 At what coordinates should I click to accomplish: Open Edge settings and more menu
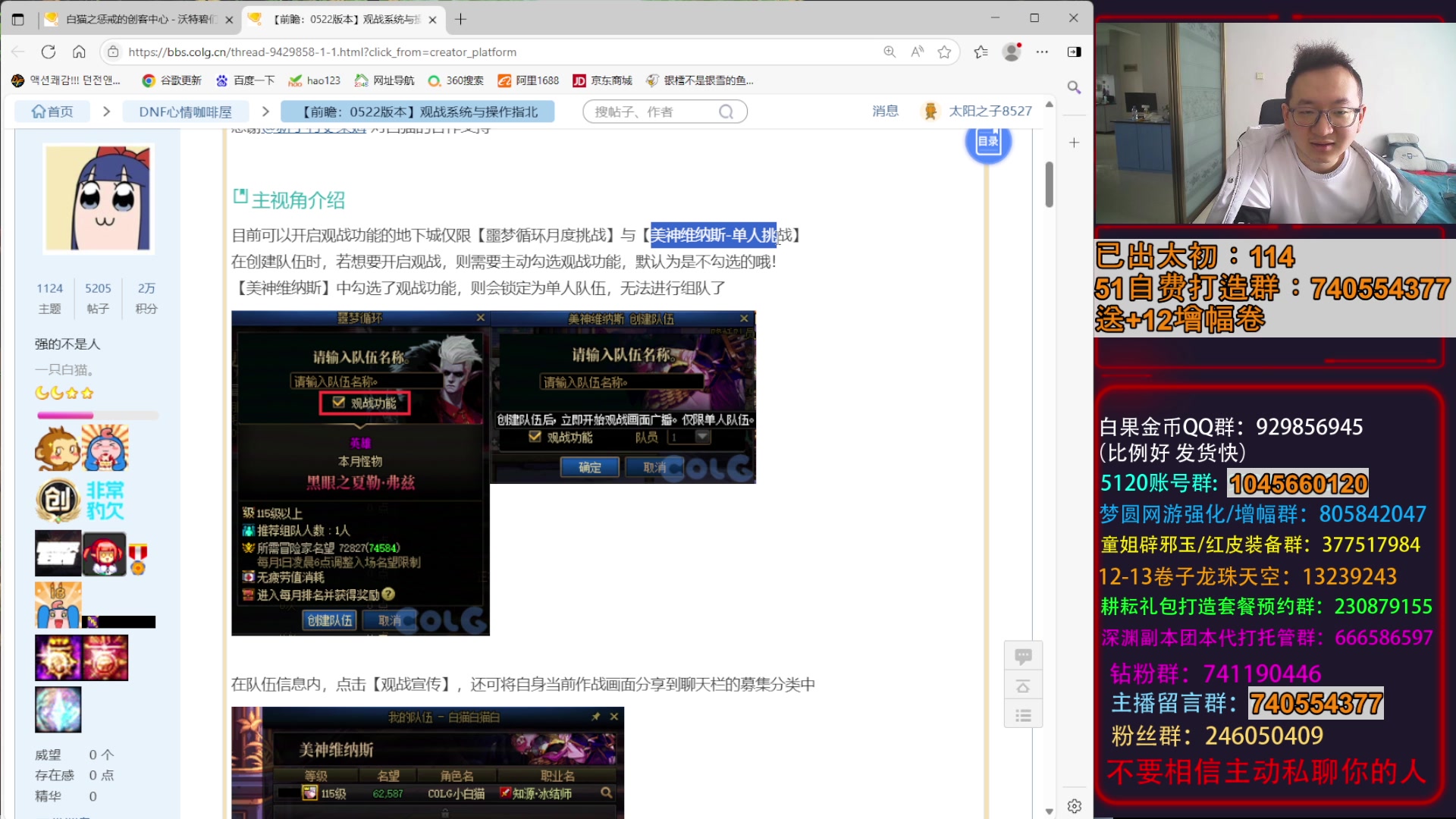pos(1042,52)
